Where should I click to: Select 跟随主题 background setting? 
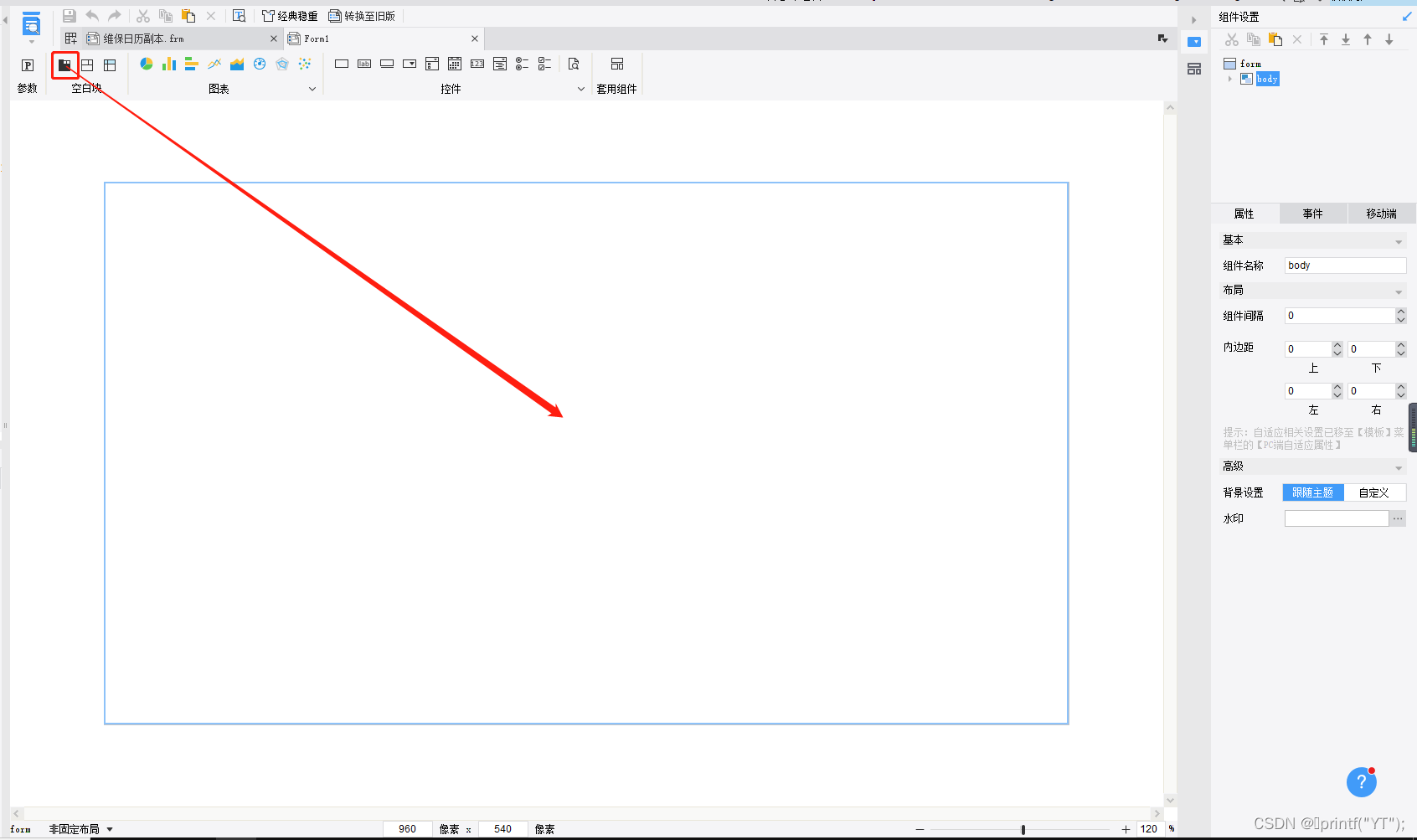(x=1313, y=492)
